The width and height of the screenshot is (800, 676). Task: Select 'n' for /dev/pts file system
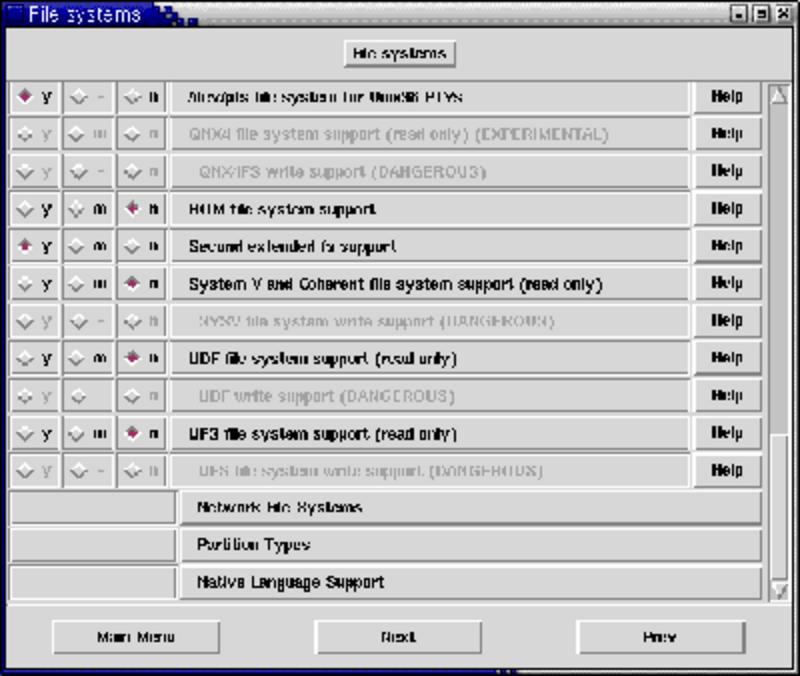click(x=141, y=96)
